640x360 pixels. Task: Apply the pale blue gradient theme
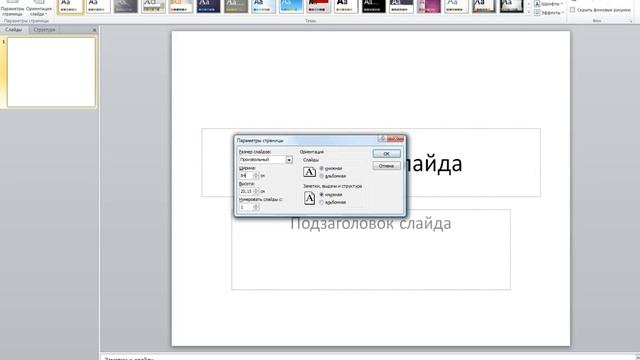click(263, 7)
